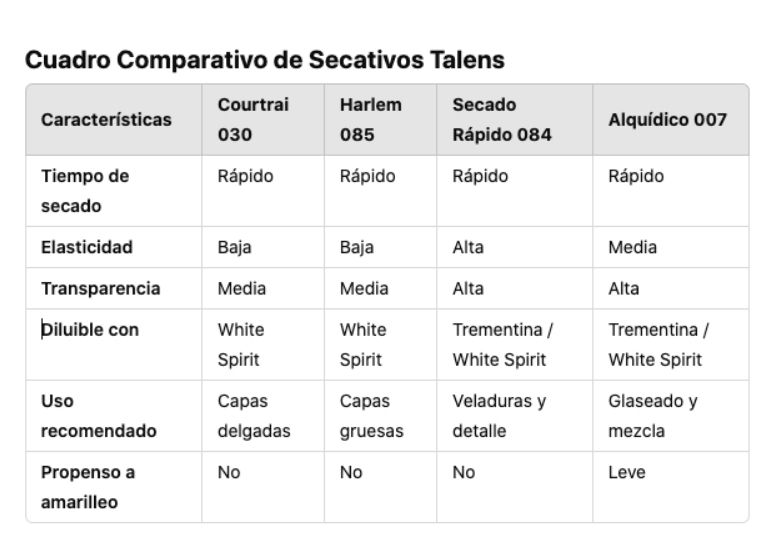Click the Capas gruesas cell
Screen dimensions: 780x560
(372, 416)
